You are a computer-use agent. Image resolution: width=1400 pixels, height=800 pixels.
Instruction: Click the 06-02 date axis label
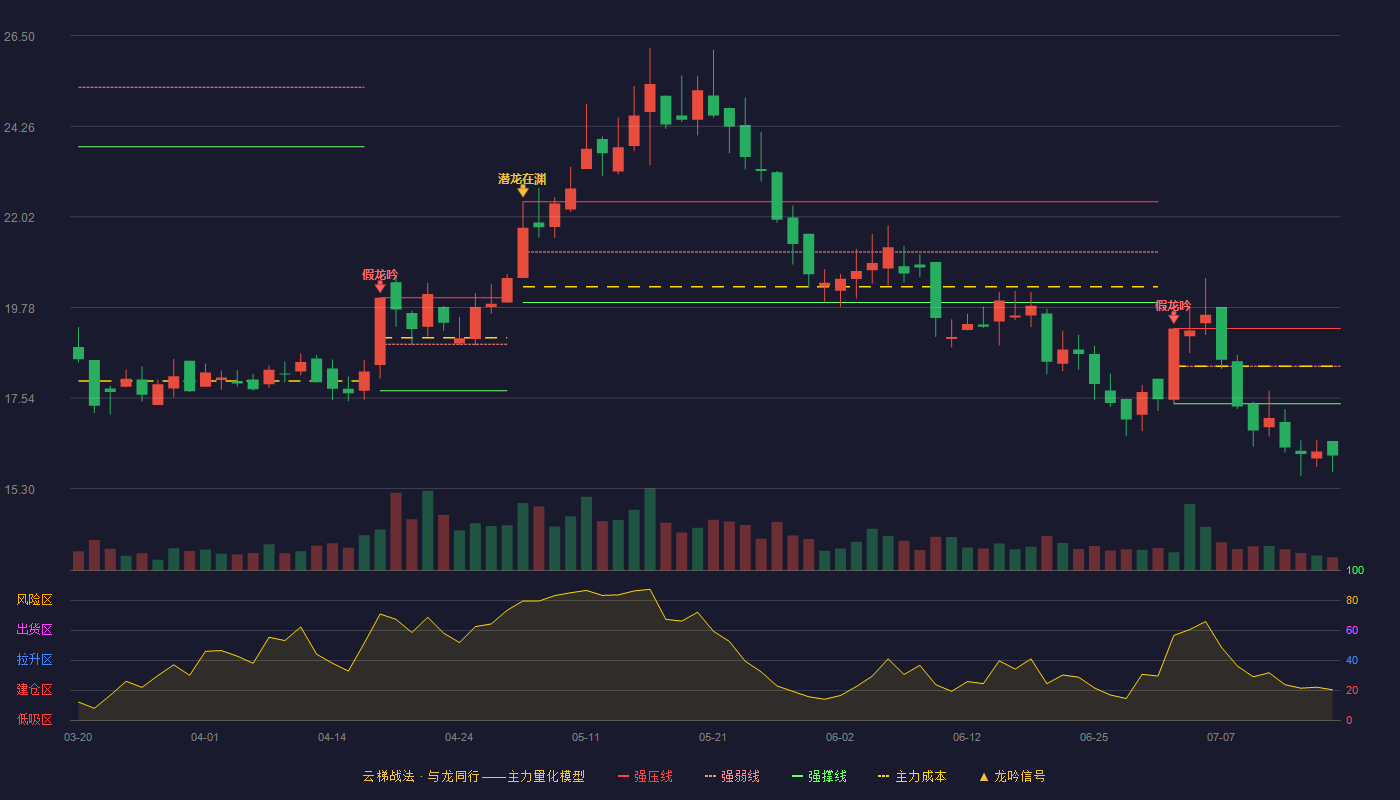pyautogui.click(x=840, y=737)
